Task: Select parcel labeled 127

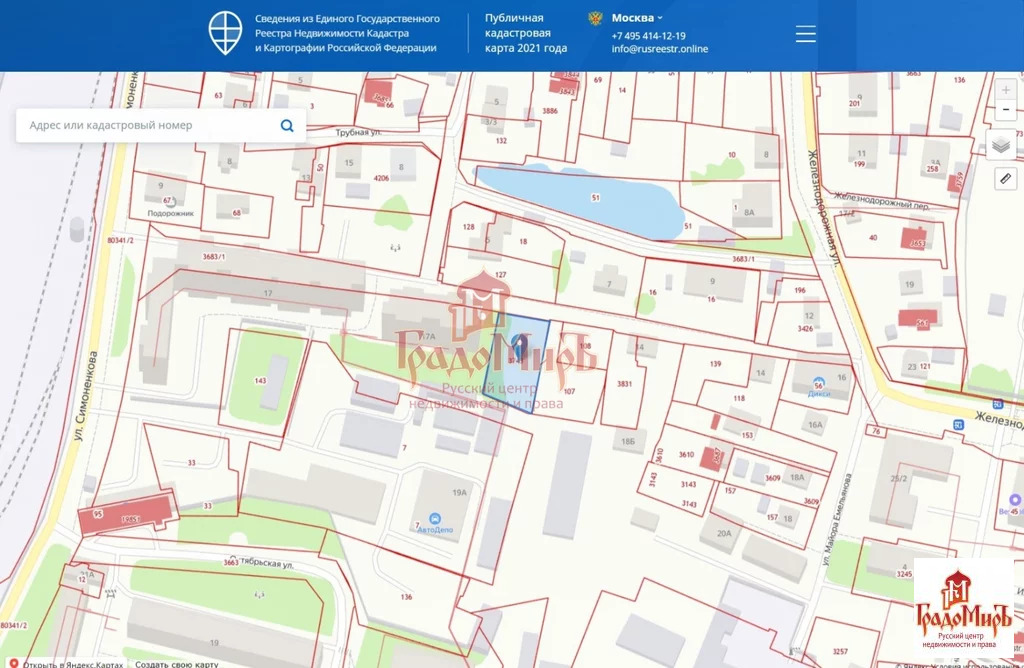Action: 500,275
